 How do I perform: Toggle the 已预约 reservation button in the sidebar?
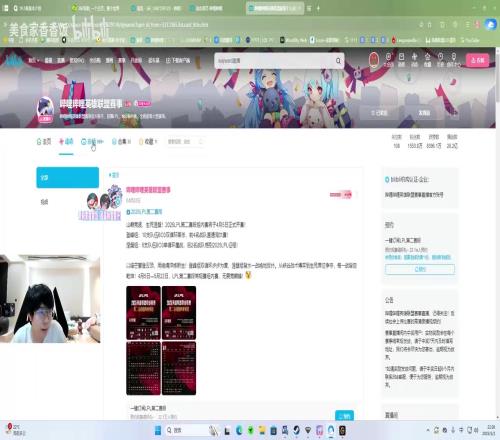tap(420, 269)
